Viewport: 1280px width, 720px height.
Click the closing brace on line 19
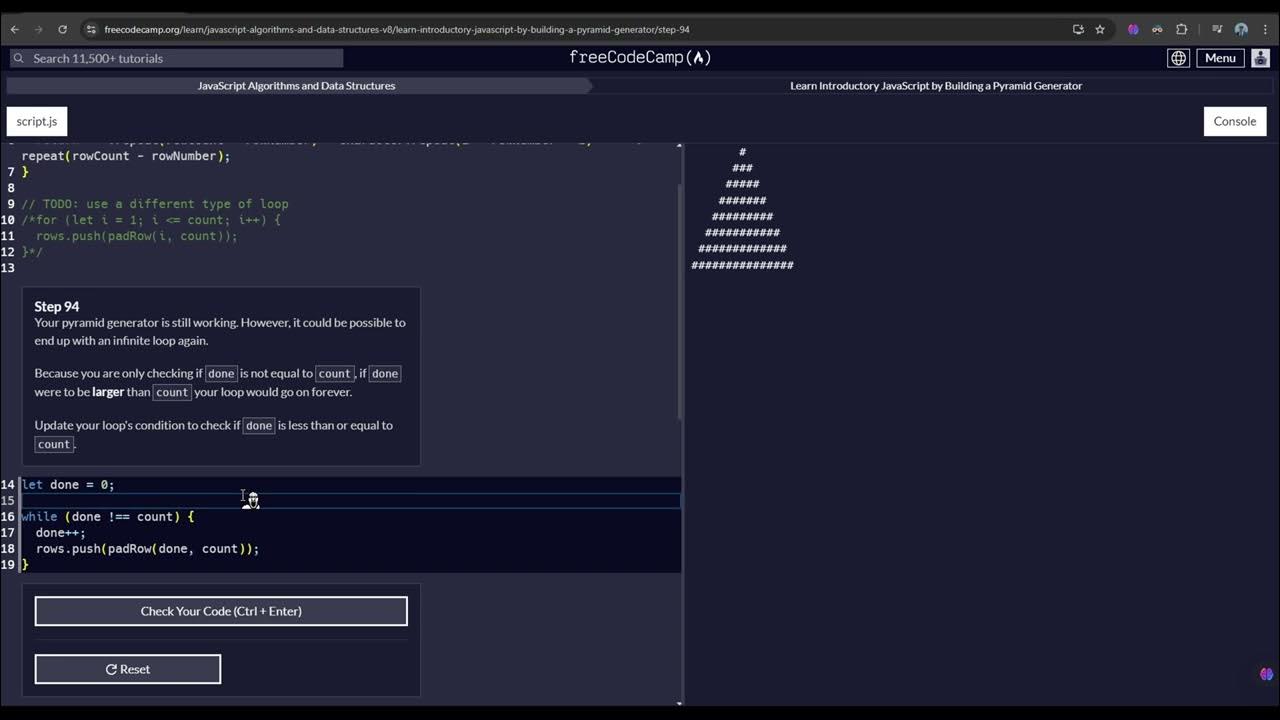coord(25,564)
